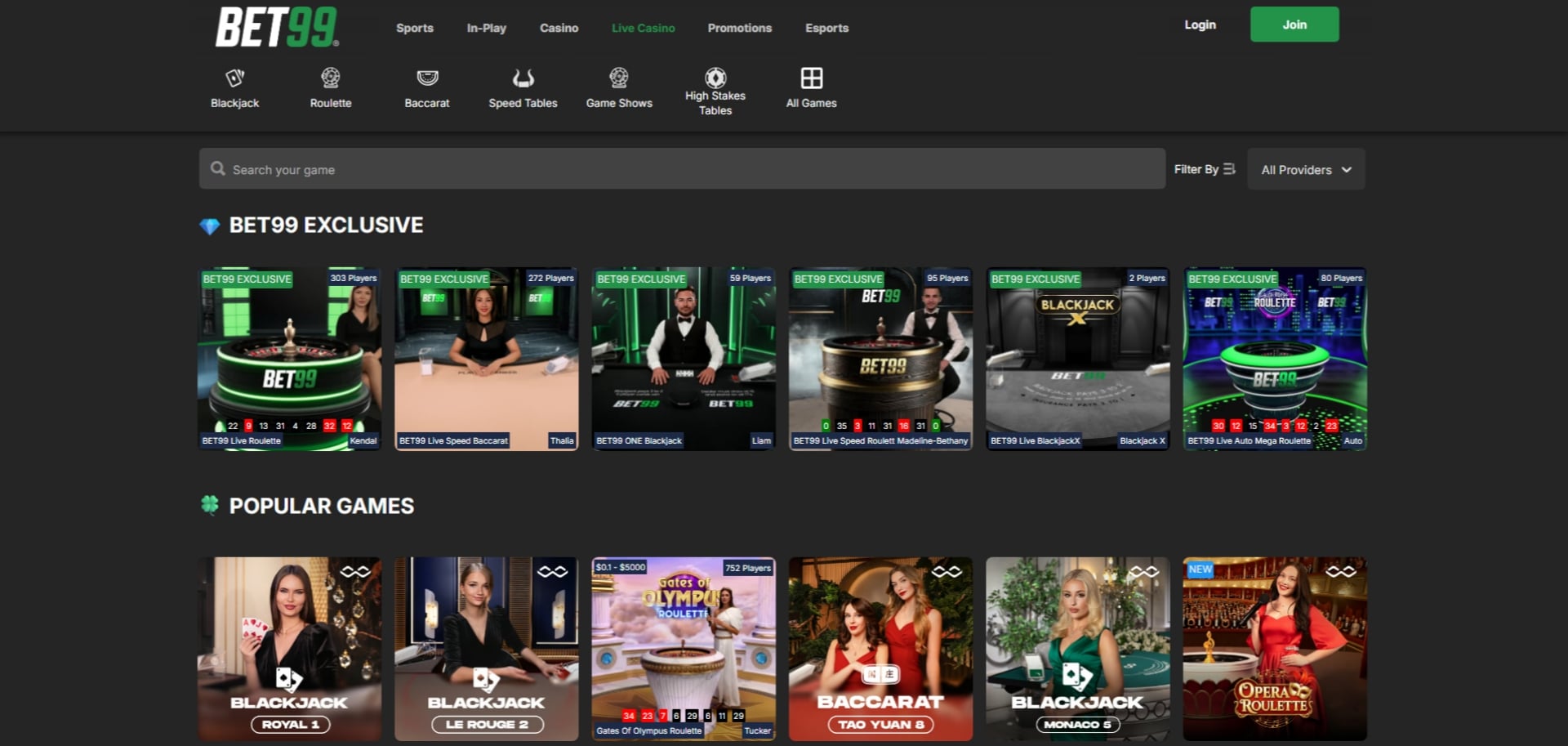Click the infinity icon on Blackjack Monaco 5

[x=1143, y=572]
